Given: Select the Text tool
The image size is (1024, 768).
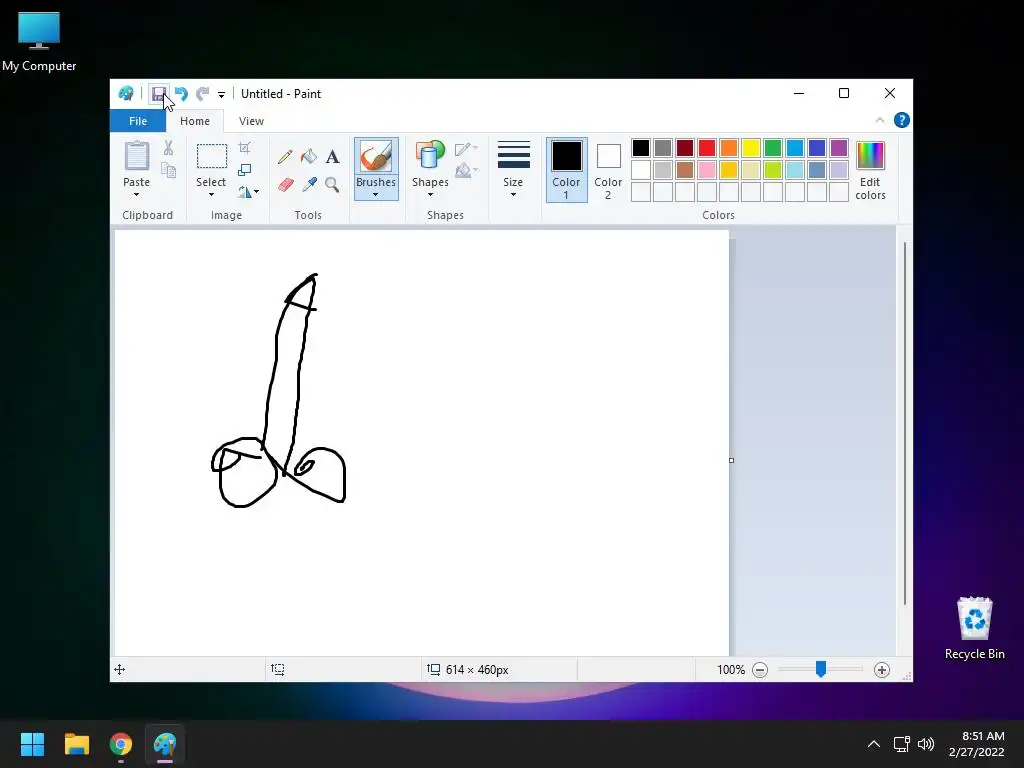Looking at the screenshot, I should tap(332, 157).
